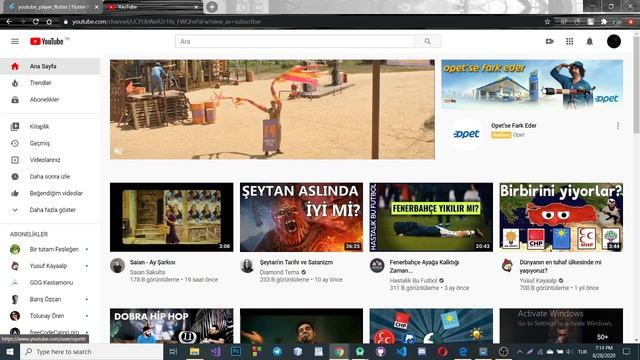This screenshot has height=360, width=640.
Task: Open Photoshop from the taskbar
Action: [236, 351]
